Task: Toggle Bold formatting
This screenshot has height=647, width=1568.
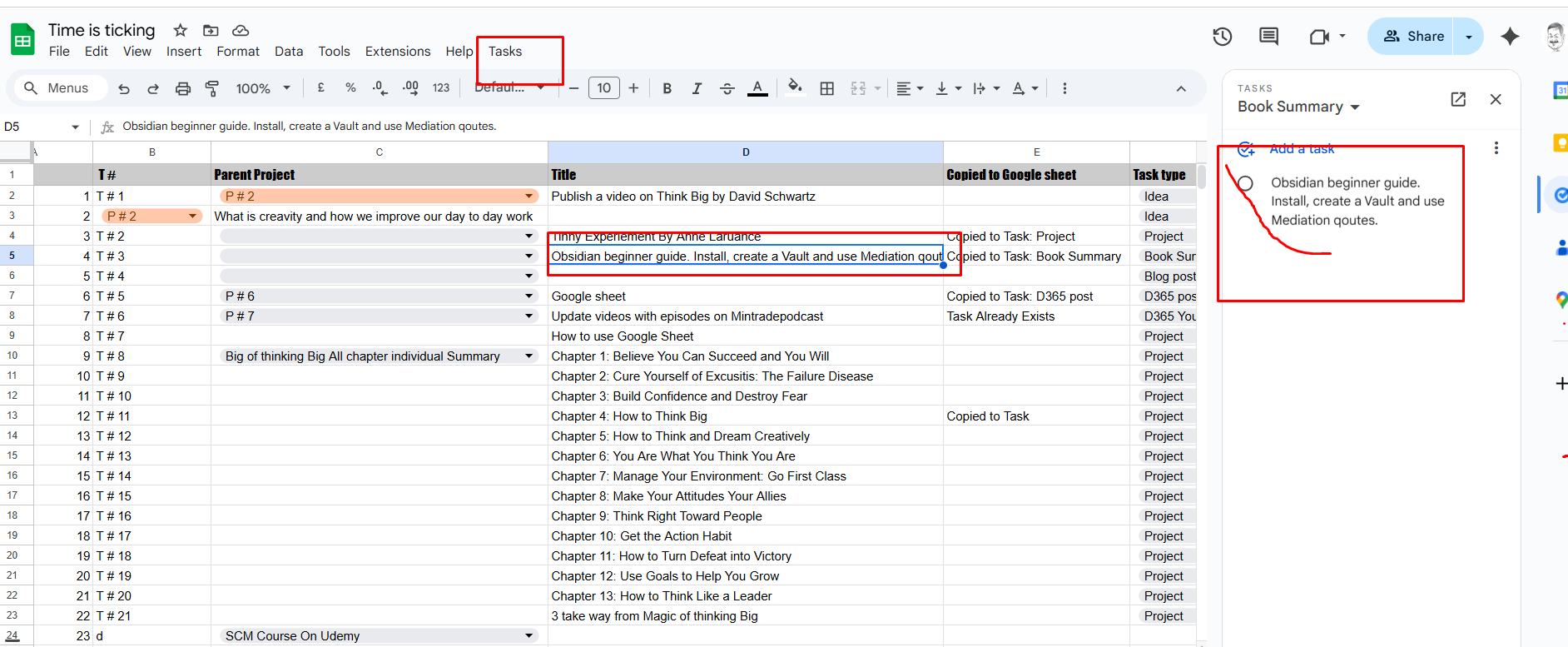Action: (667, 88)
